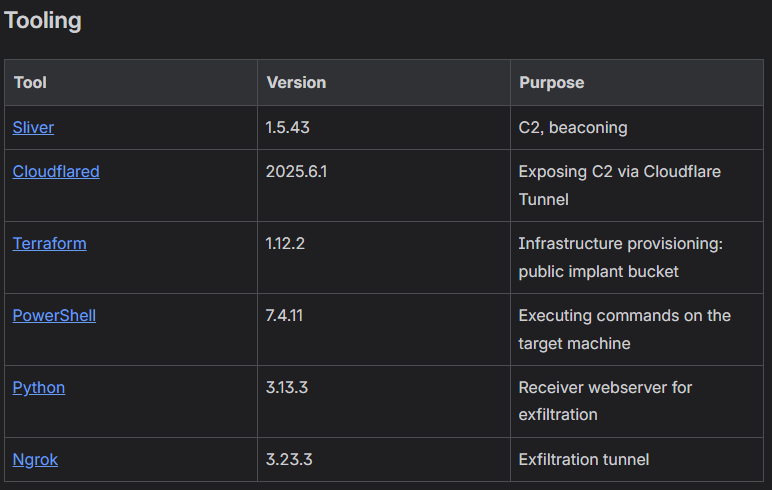This screenshot has width=772, height=490.
Task: Click the "Exposing C2 via Cloudflare Tunnel" cell
Action: 619,185
